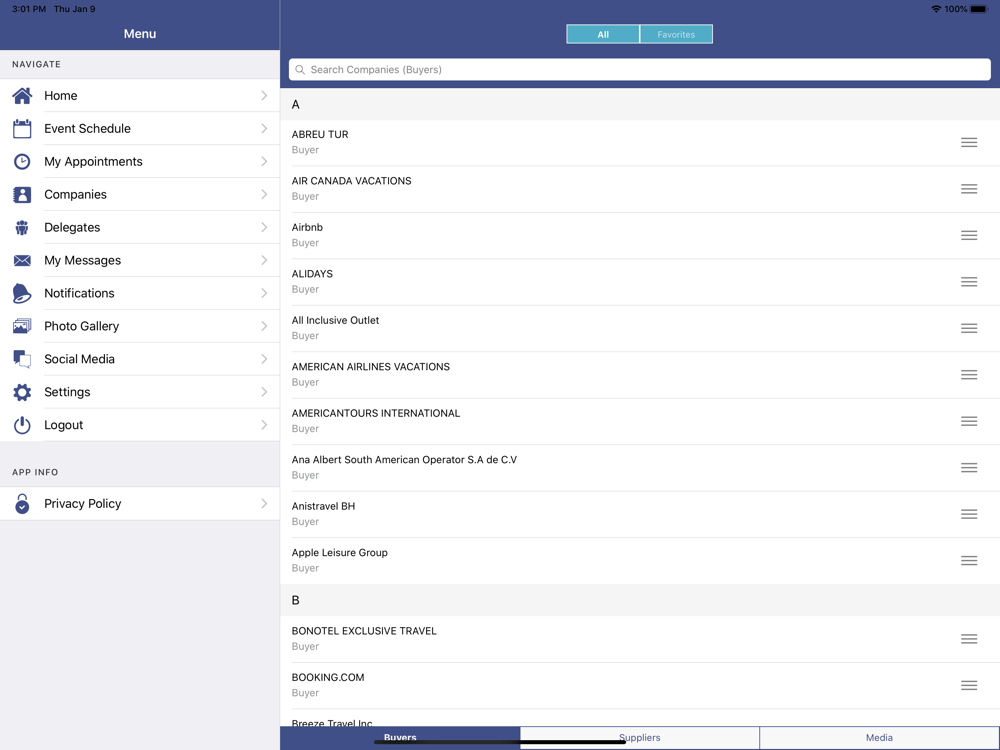The height and width of the screenshot is (750, 1000).
Task: Switch to the Buyers tab
Action: tap(400, 738)
